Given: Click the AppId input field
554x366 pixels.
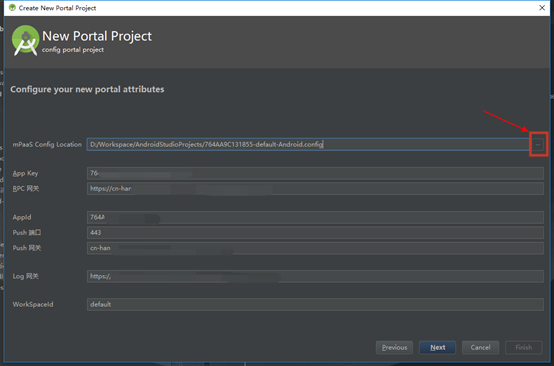Looking at the screenshot, I should point(315,217).
